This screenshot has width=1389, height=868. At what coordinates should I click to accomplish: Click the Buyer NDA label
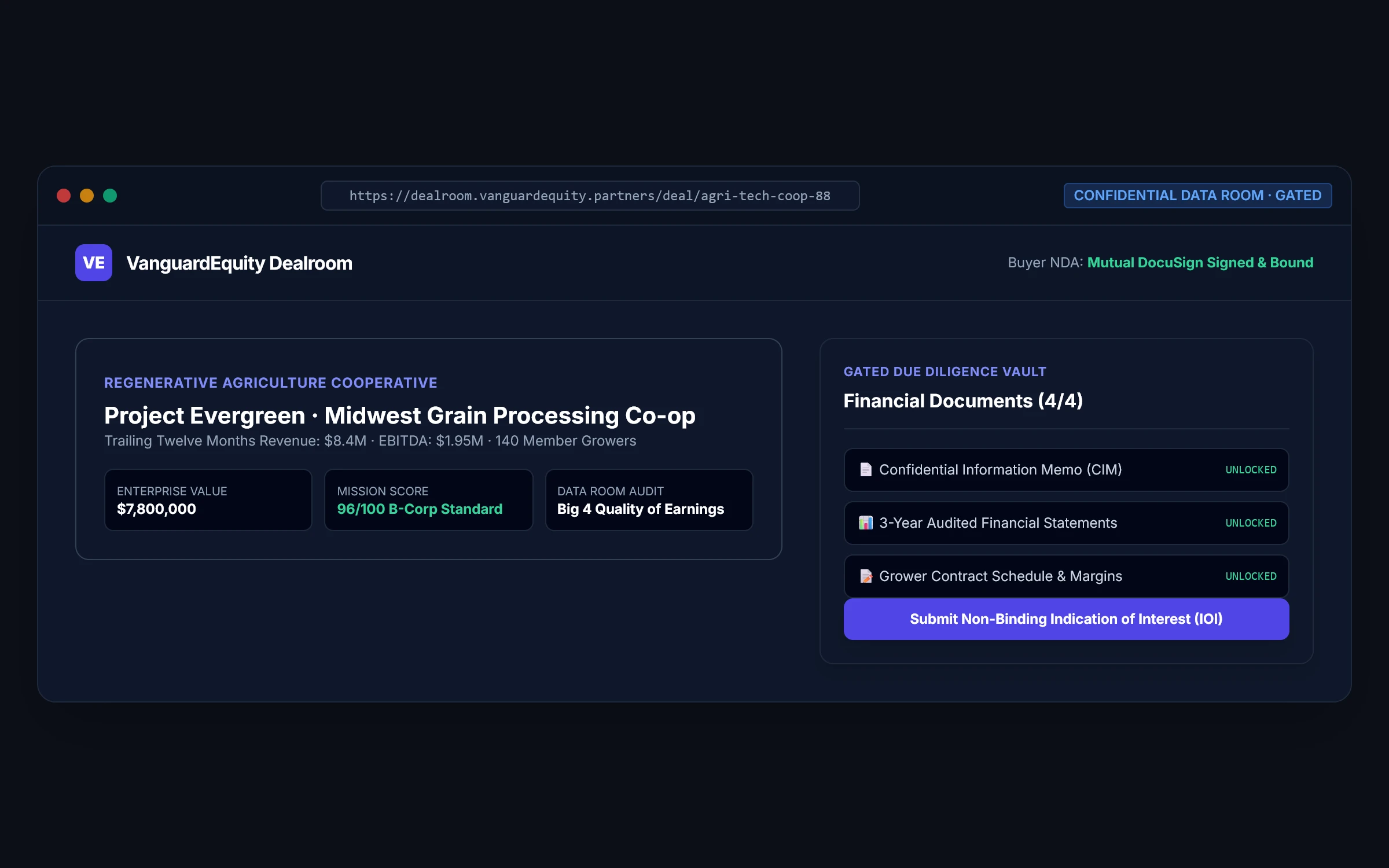[1045, 263]
